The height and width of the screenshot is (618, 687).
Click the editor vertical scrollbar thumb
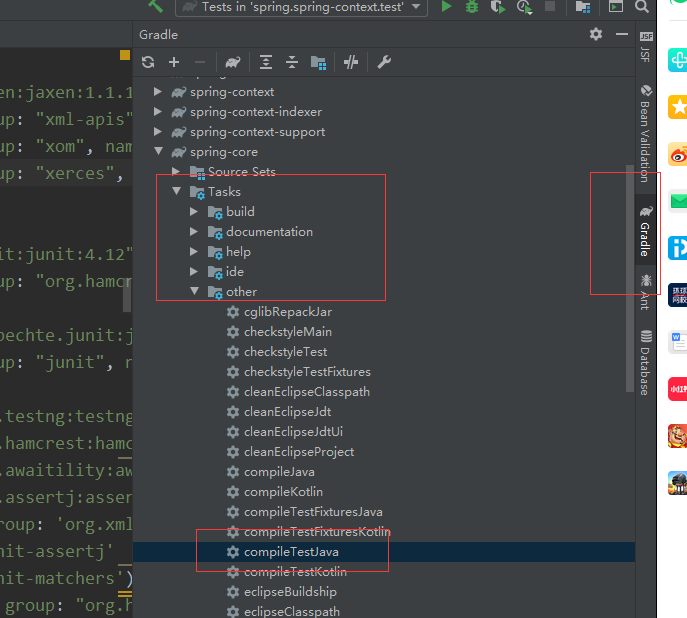coord(127,294)
